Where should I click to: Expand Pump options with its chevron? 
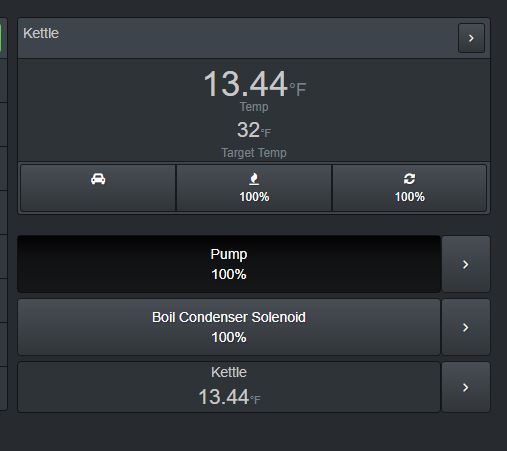(x=466, y=264)
